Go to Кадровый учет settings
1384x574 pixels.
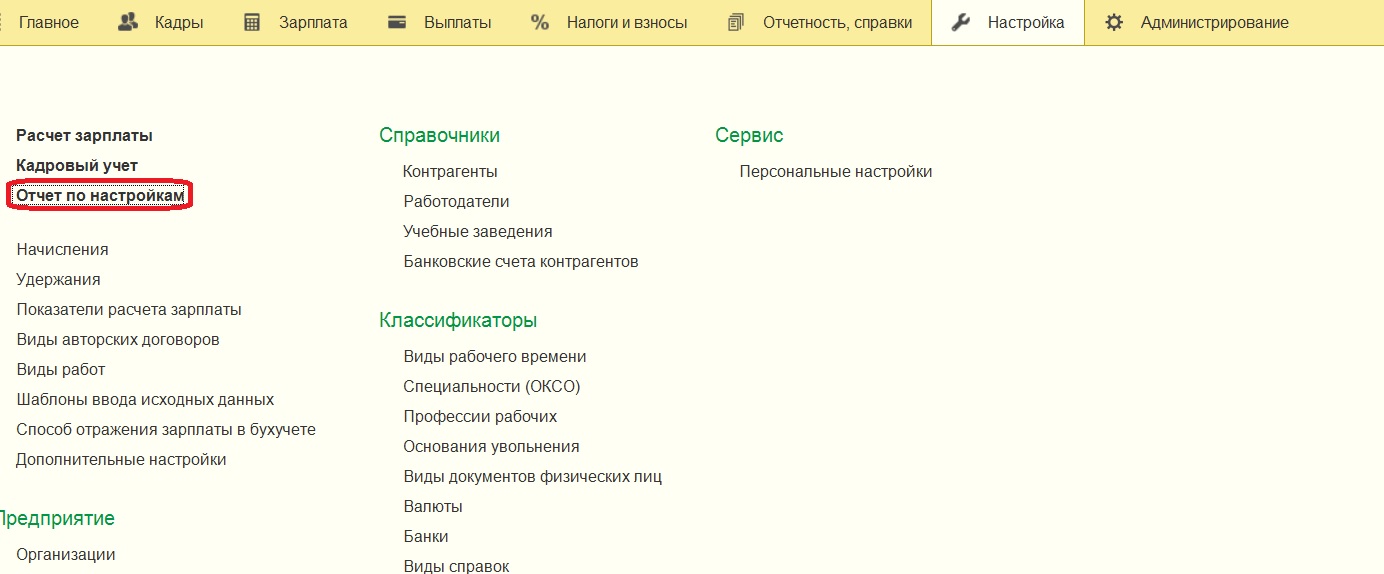77,165
